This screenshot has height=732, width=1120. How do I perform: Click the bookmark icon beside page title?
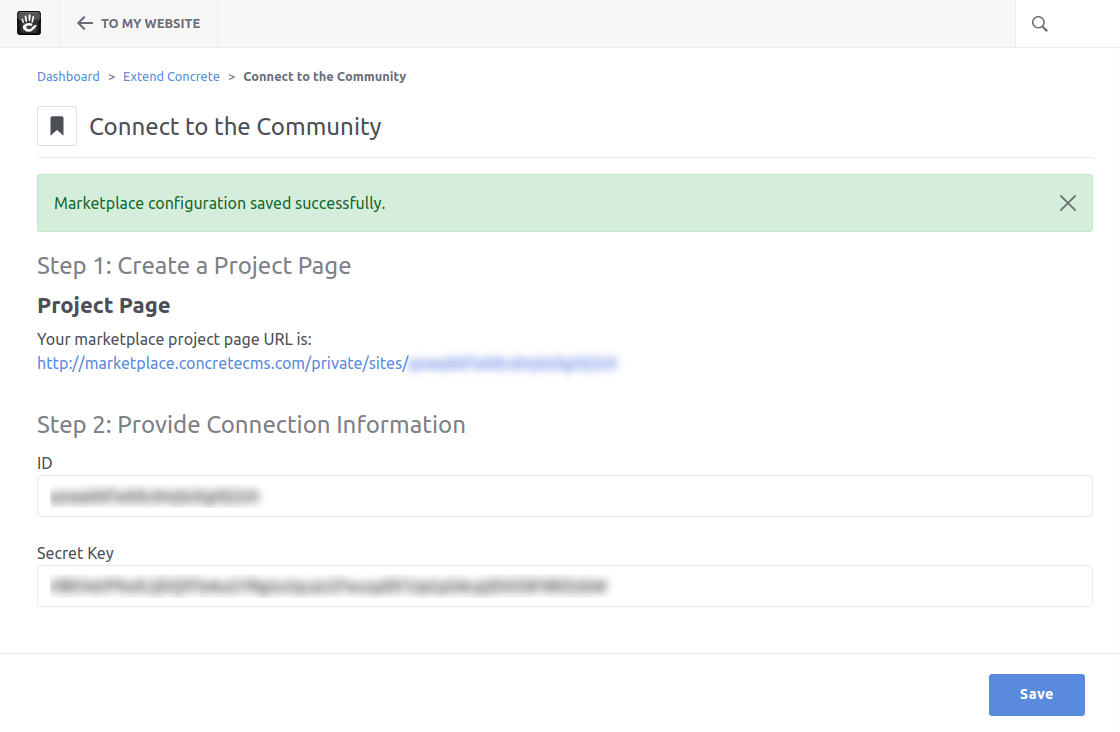tap(57, 126)
